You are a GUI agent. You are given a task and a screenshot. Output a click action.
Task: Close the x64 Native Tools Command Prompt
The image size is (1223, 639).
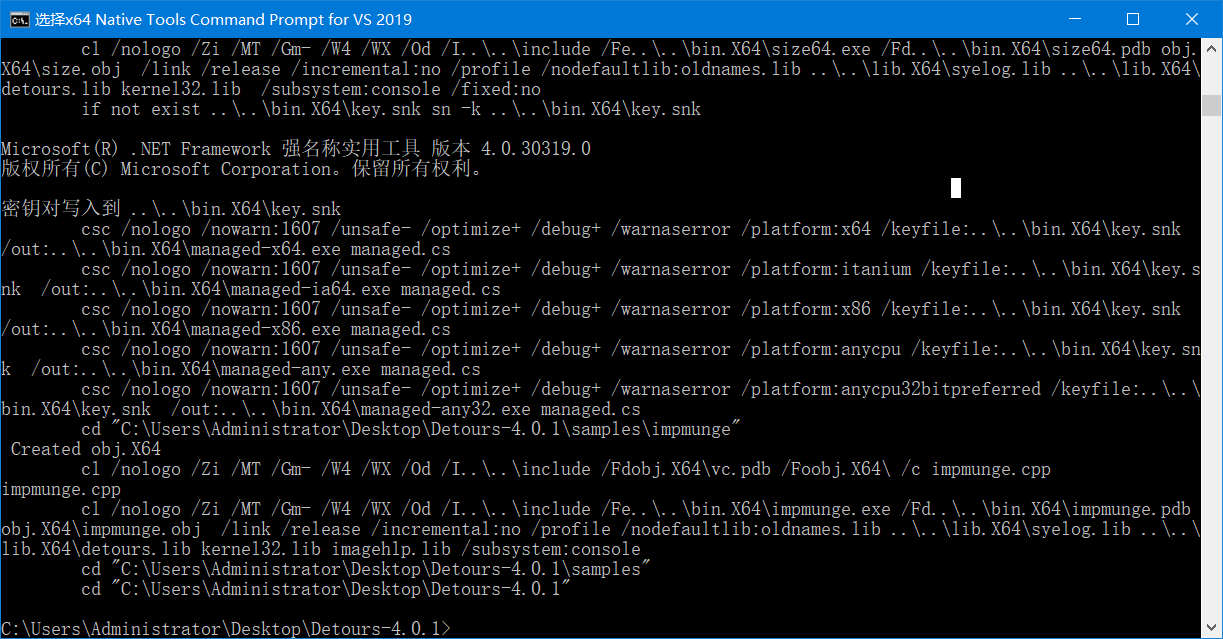tap(1193, 18)
